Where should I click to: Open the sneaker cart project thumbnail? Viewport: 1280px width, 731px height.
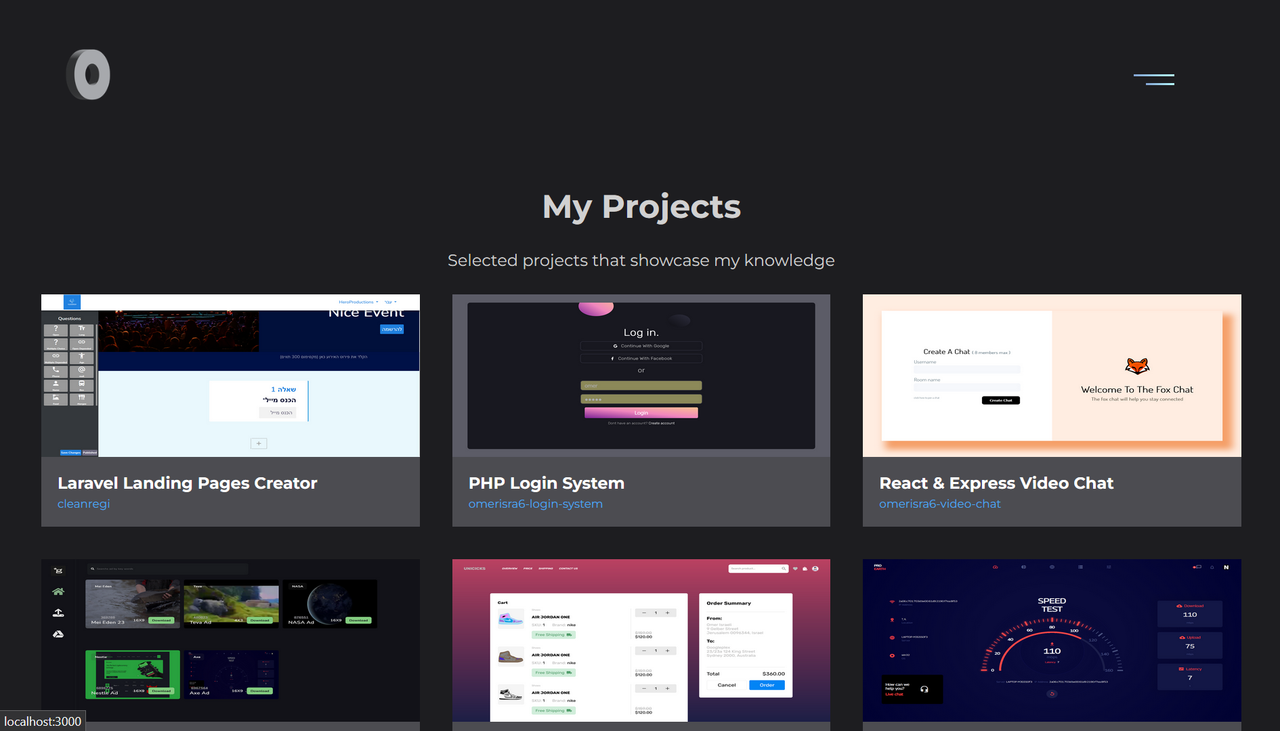pos(641,640)
